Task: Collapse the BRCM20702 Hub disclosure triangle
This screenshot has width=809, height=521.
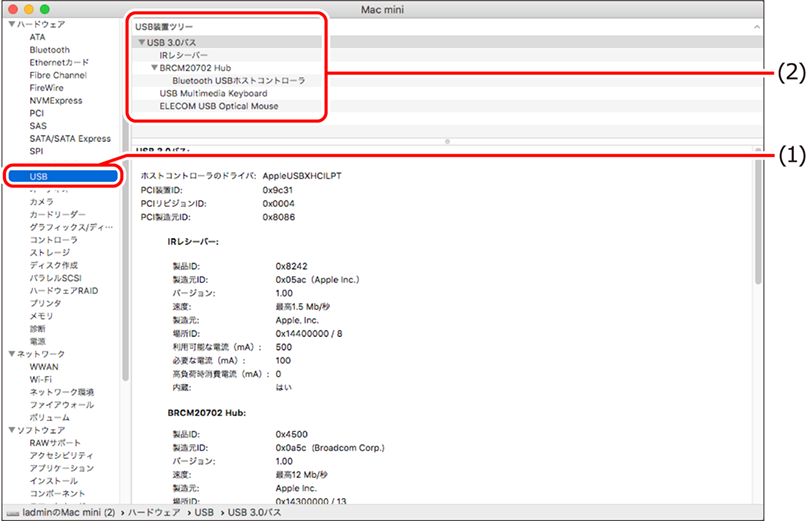Action: tap(154, 68)
